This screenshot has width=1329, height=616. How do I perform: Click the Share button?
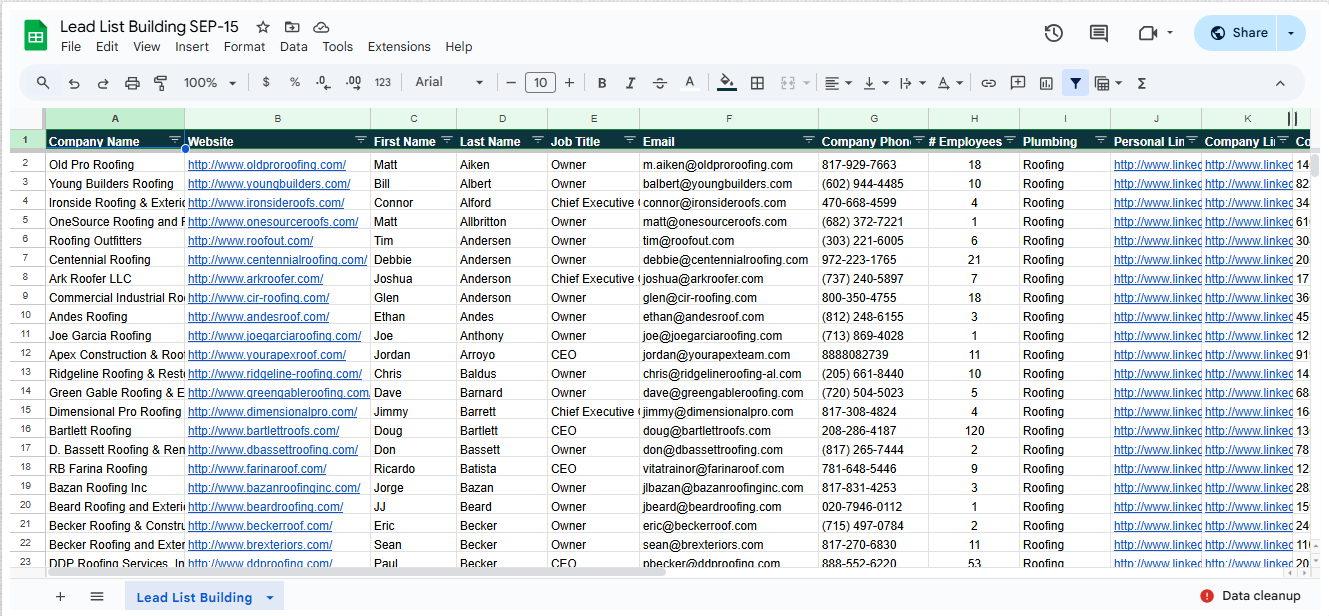[1238, 33]
